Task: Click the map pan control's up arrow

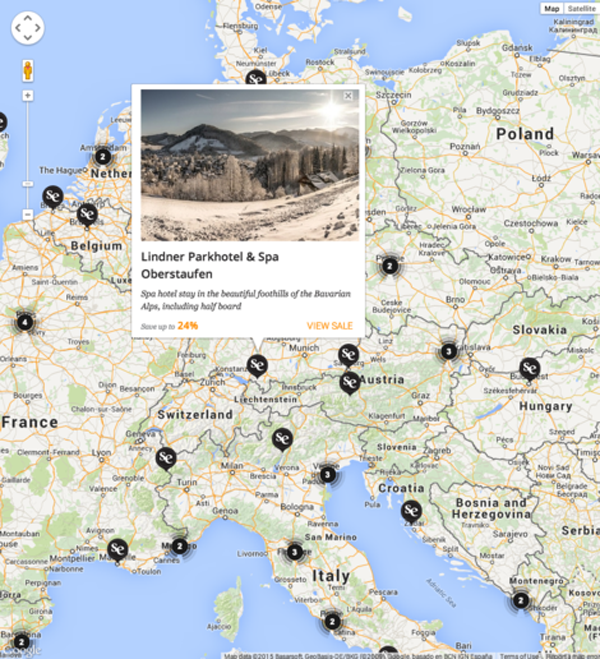Action: click(28, 18)
